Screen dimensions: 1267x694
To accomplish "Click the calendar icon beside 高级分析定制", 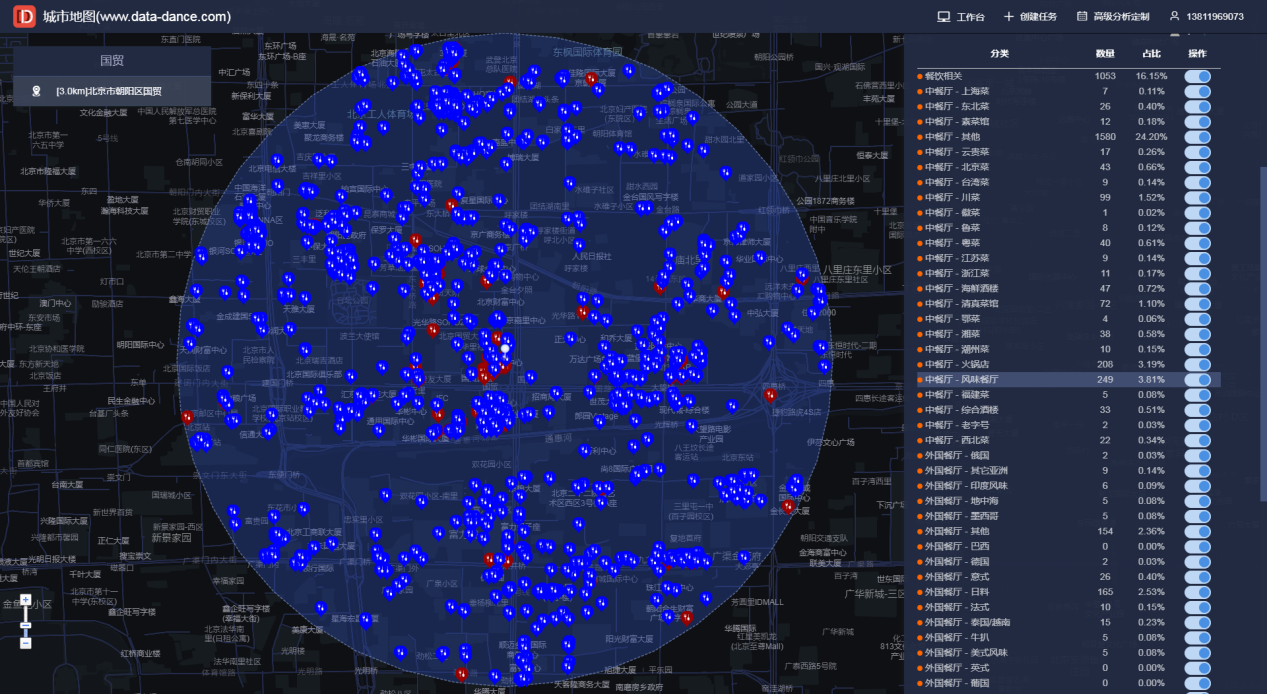I will point(1082,17).
